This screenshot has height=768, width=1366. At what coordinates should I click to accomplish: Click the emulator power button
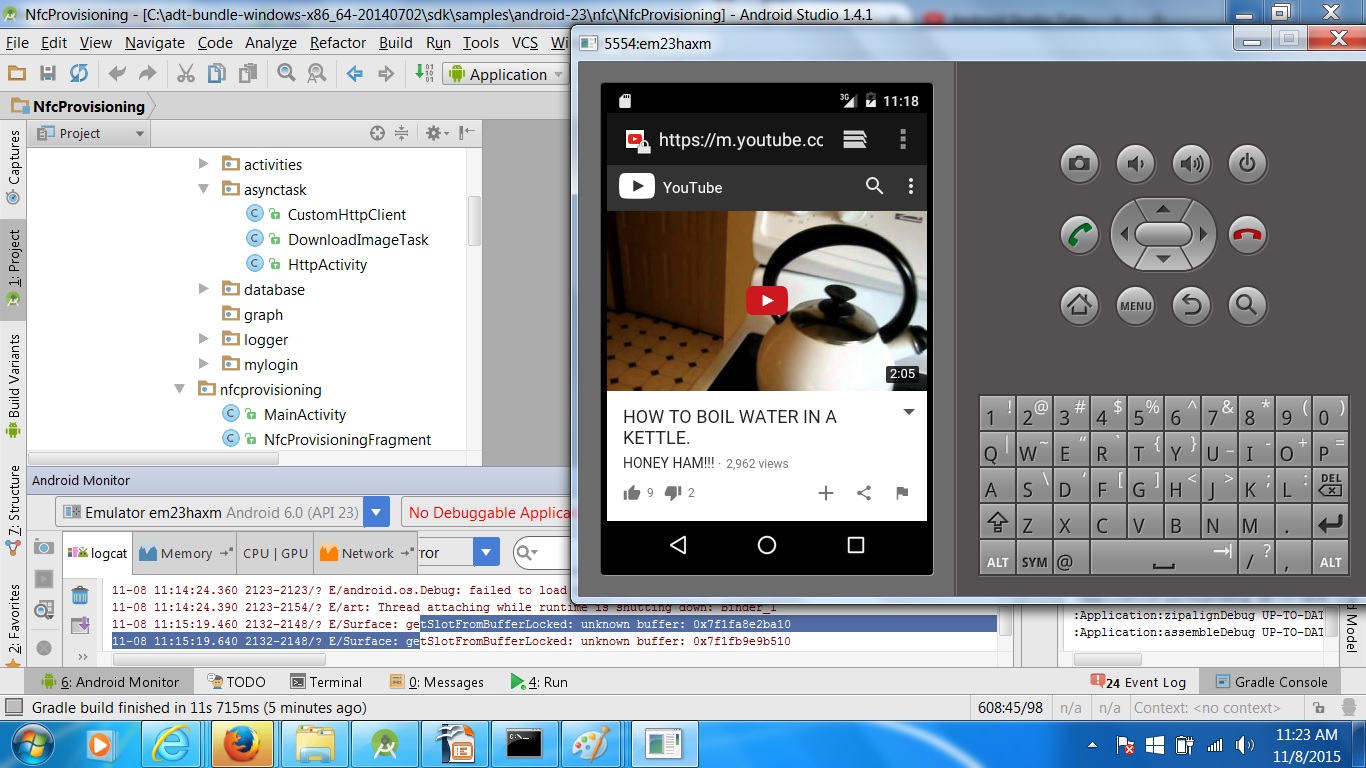tap(1247, 164)
